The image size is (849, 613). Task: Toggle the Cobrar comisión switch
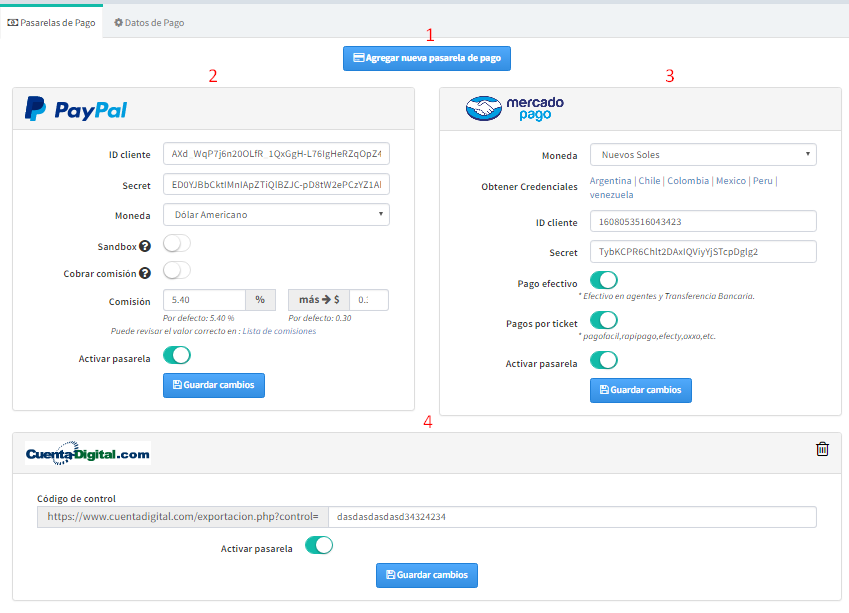point(177,270)
